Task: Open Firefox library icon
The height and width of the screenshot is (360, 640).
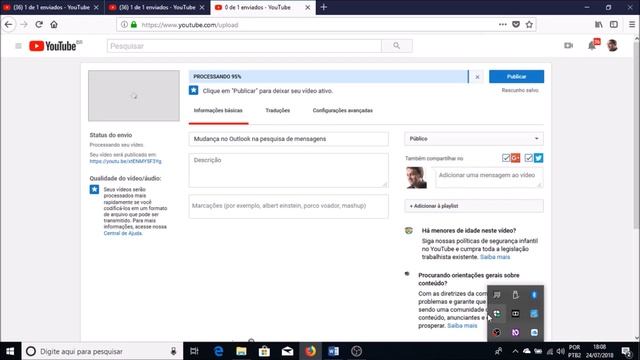Action: (599, 24)
